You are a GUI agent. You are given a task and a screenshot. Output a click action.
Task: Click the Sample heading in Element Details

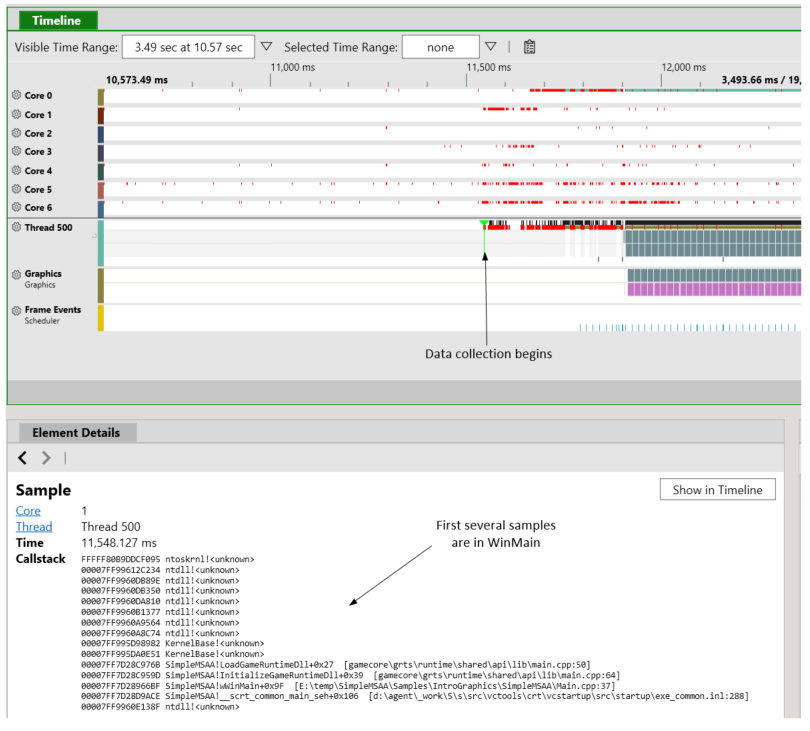[x=43, y=490]
